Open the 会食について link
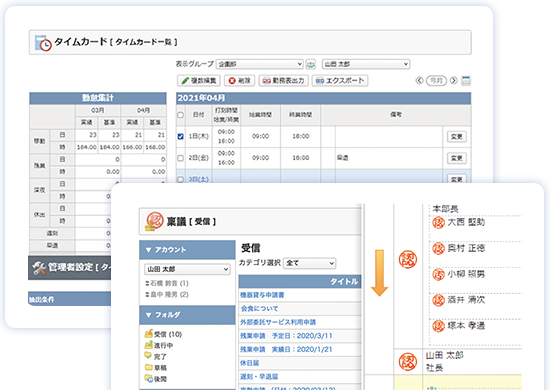550x390 pixels. [259, 309]
